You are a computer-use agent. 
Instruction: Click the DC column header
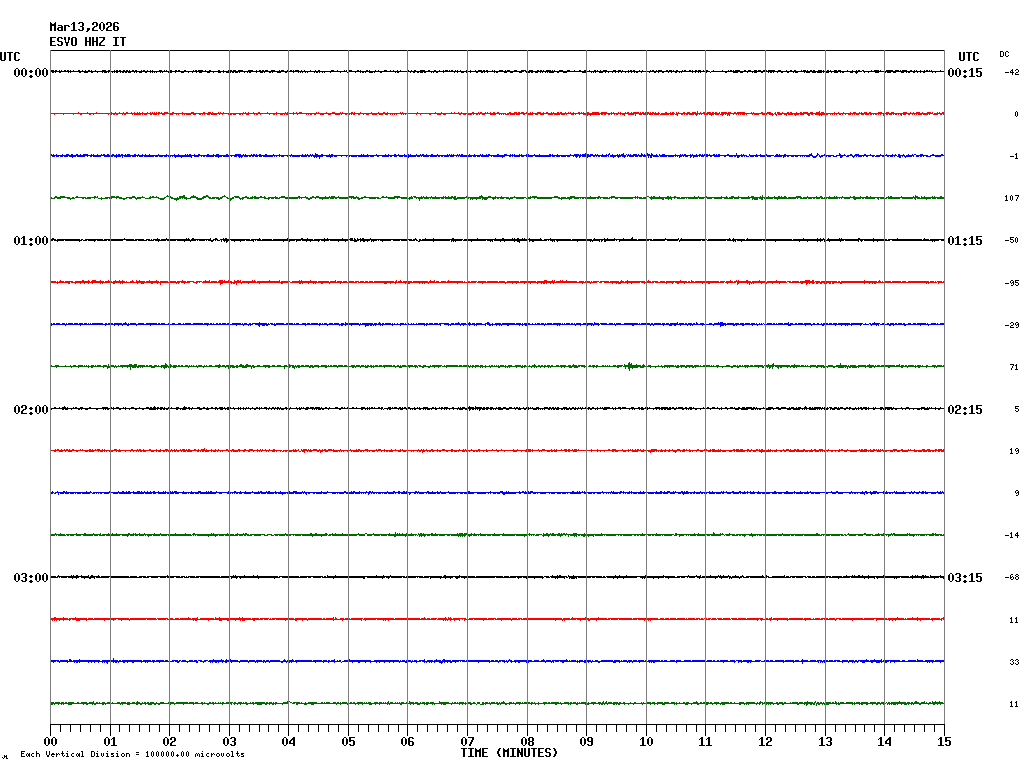[1004, 54]
